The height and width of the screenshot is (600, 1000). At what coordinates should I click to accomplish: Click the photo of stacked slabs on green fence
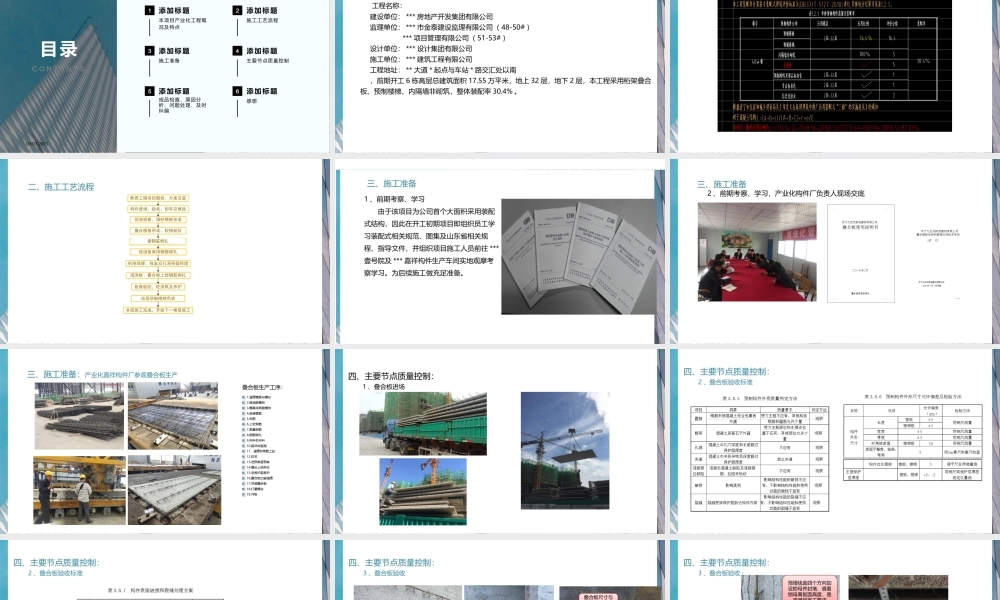(423, 492)
